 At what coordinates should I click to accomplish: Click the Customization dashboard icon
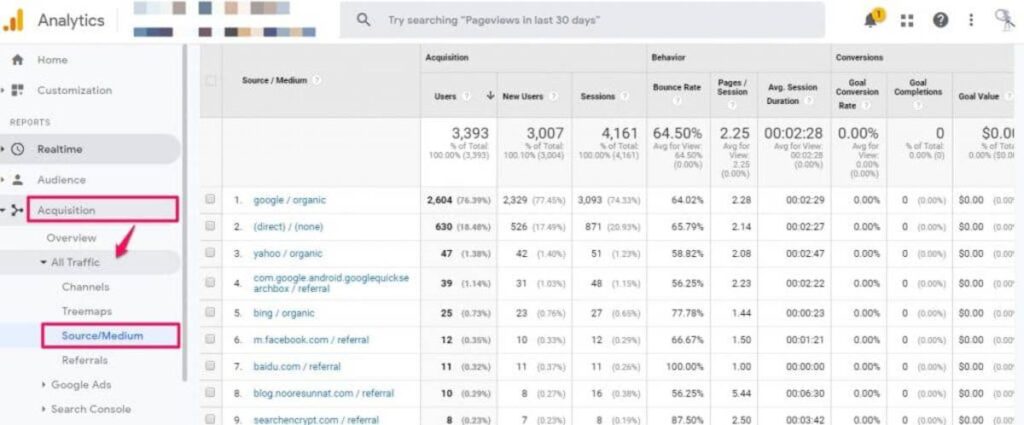point(18,90)
